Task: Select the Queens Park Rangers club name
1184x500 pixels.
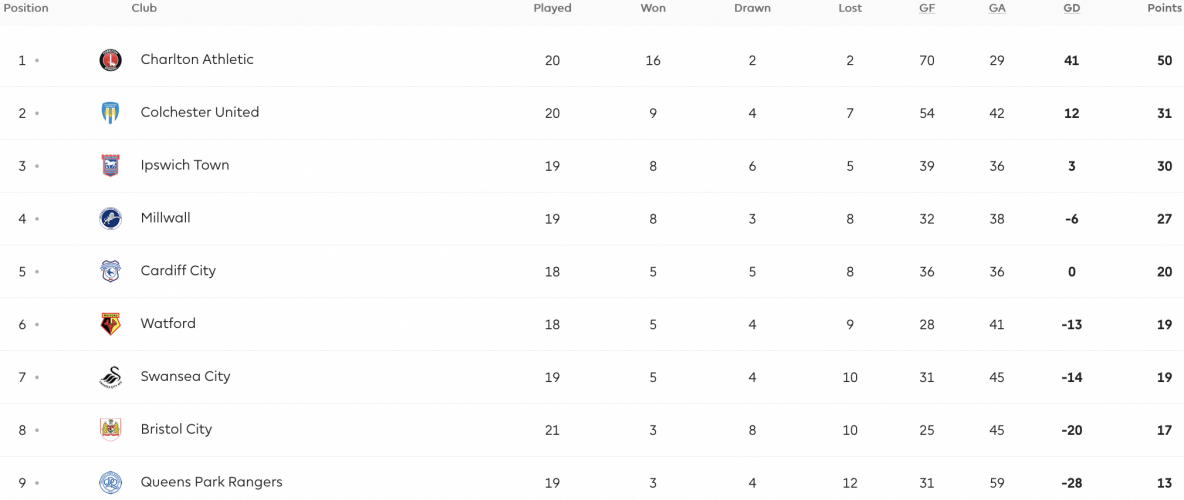Action: point(211,482)
